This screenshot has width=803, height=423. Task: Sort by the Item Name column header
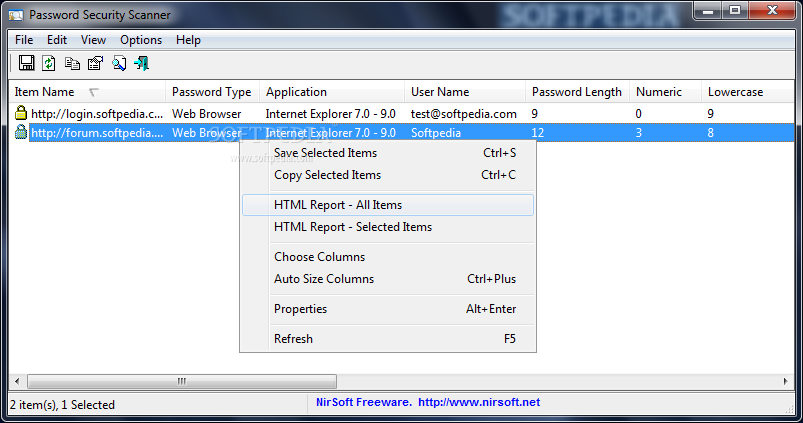(x=87, y=92)
